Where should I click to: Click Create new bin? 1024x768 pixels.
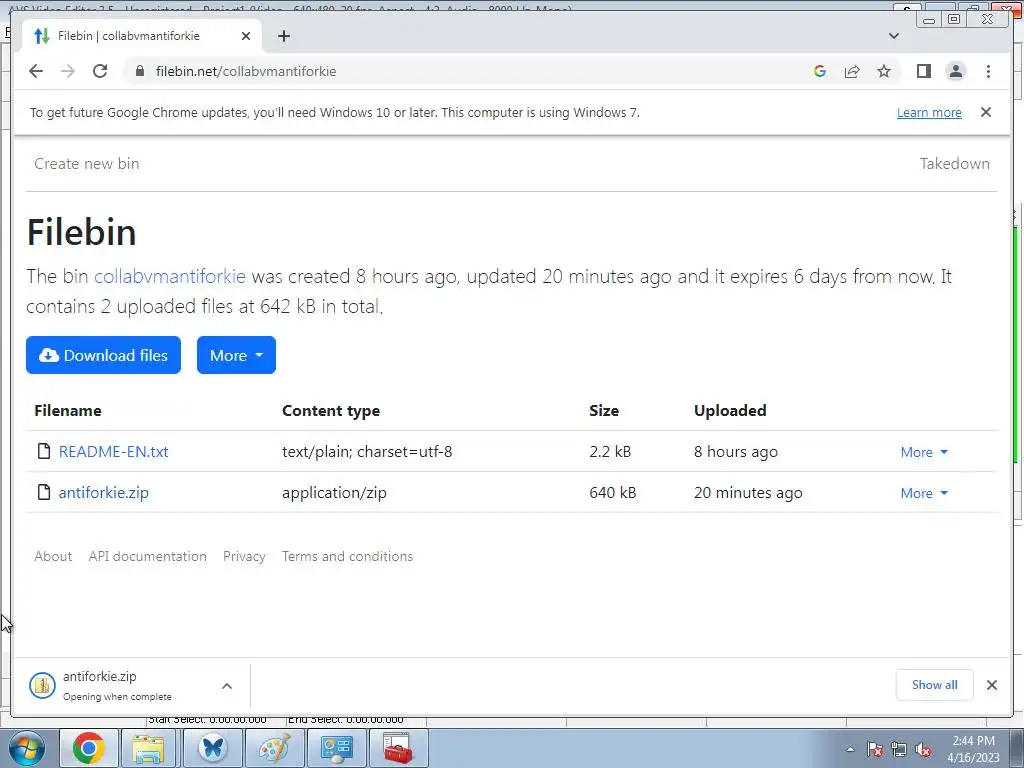[x=86, y=163]
